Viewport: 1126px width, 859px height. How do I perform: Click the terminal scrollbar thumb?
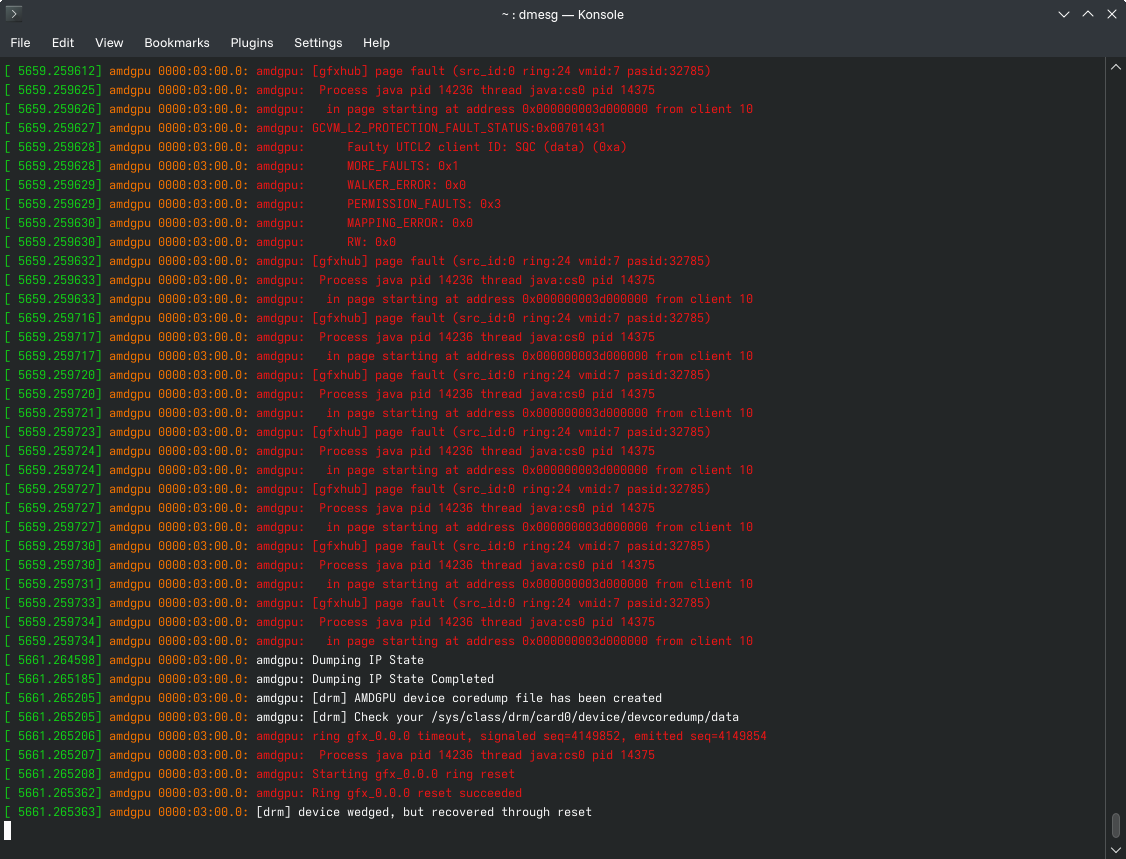[1115, 825]
